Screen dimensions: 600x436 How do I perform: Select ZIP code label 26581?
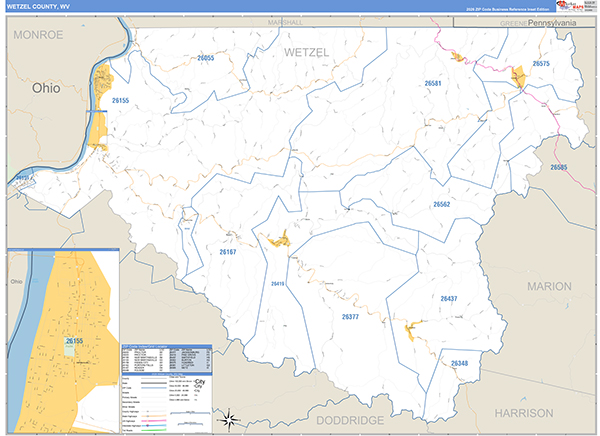pyautogui.click(x=433, y=84)
